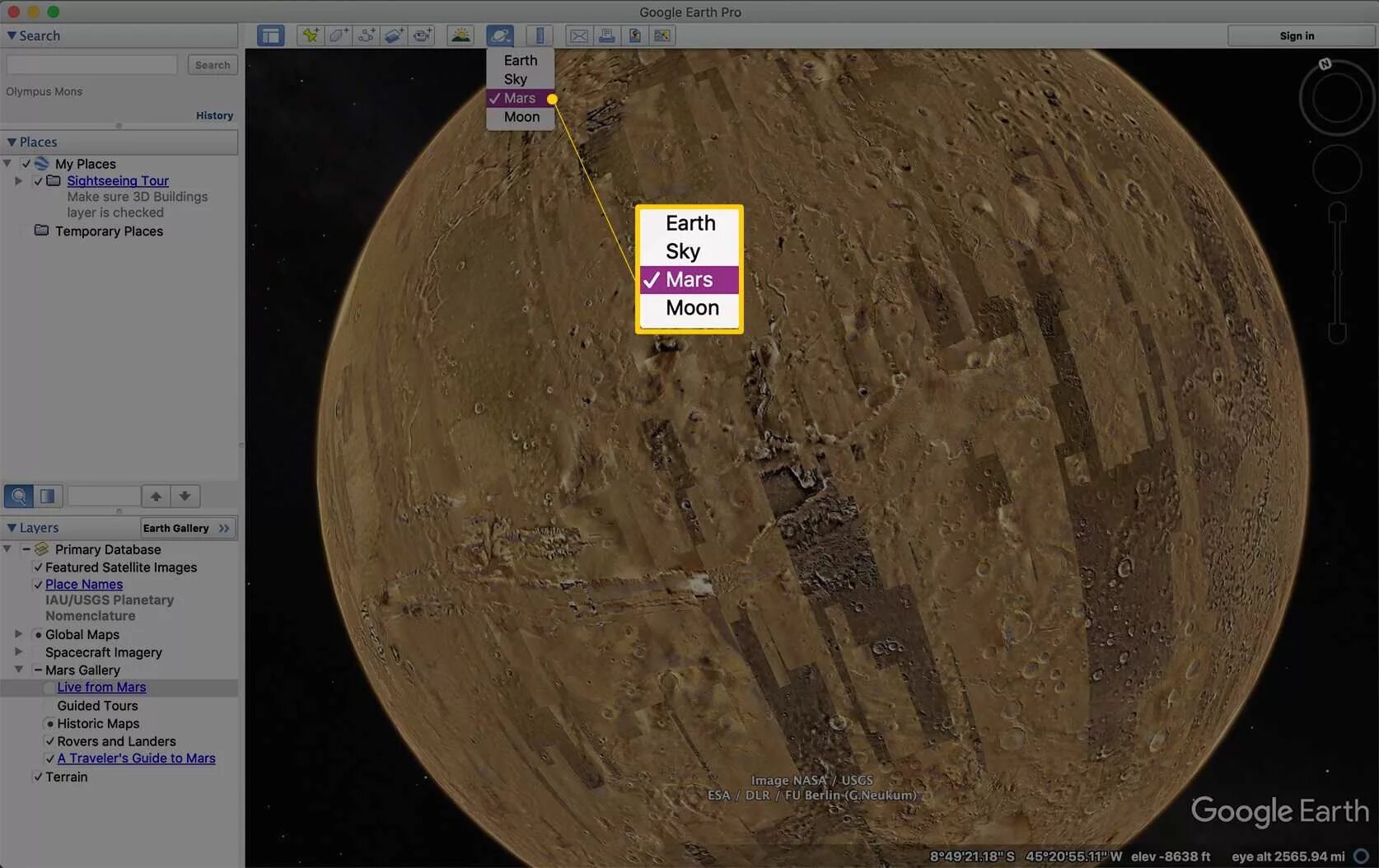Image resolution: width=1379 pixels, height=868 pixels.
Task: Toggle the sunlight across landscape icon
Action: 460,35
